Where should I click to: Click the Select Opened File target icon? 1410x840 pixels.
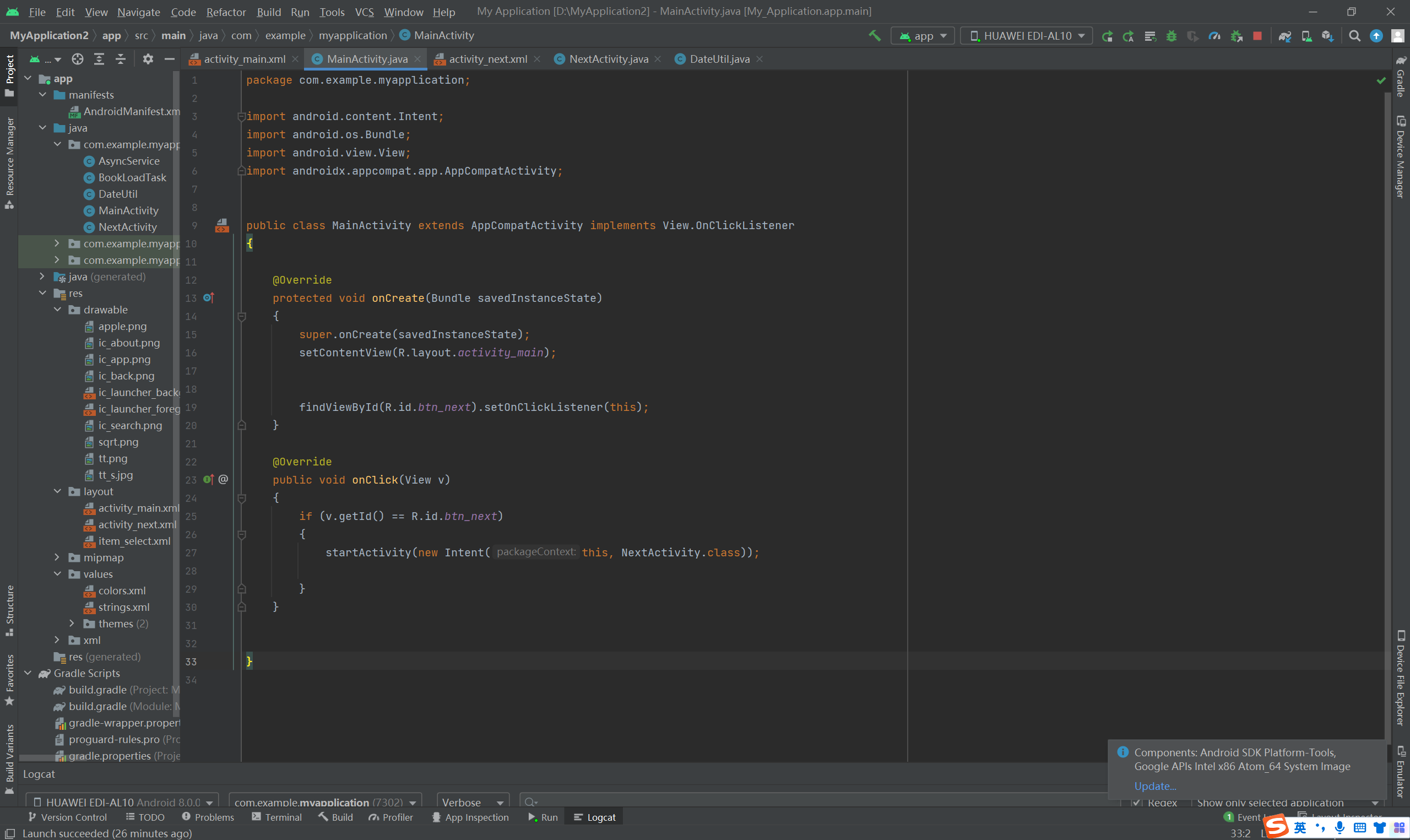[x=78, y=59]
